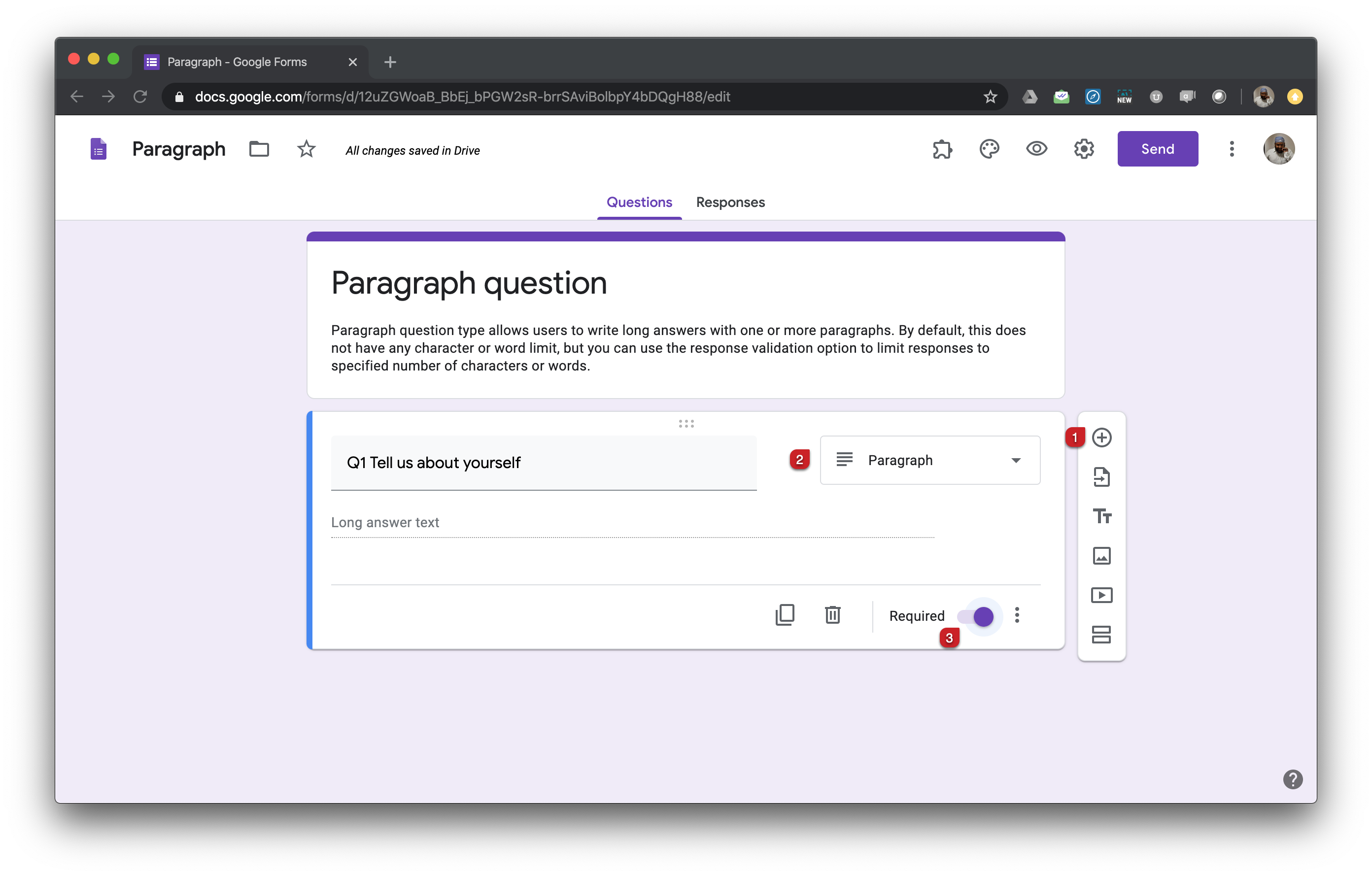This screenshot has height=876, width=1372.
Task: Click the add question icon
Action: [1101, 437]
